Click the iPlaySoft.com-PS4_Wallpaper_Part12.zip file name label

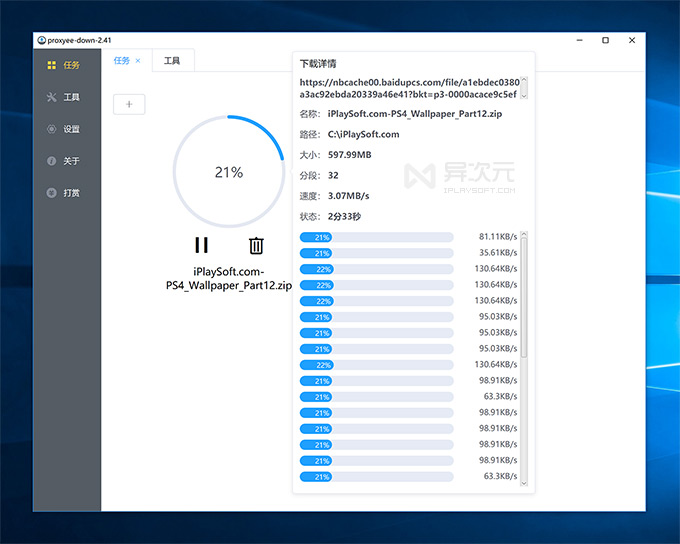click(229, 278)
